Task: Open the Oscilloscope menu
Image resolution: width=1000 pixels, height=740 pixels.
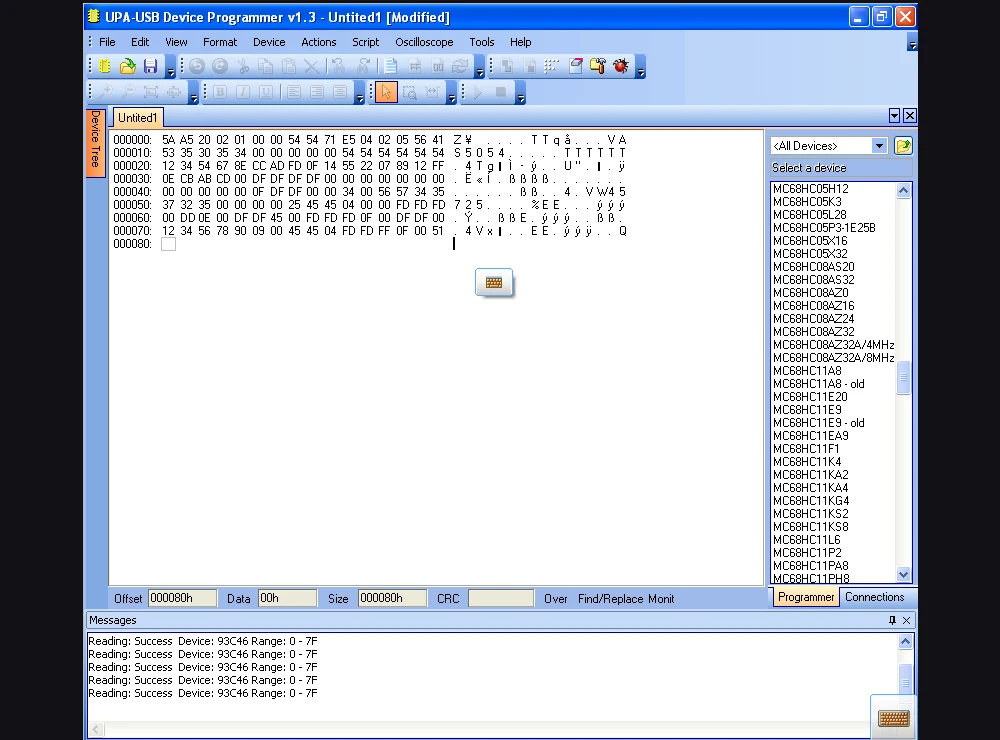Action: click(424, 42)
